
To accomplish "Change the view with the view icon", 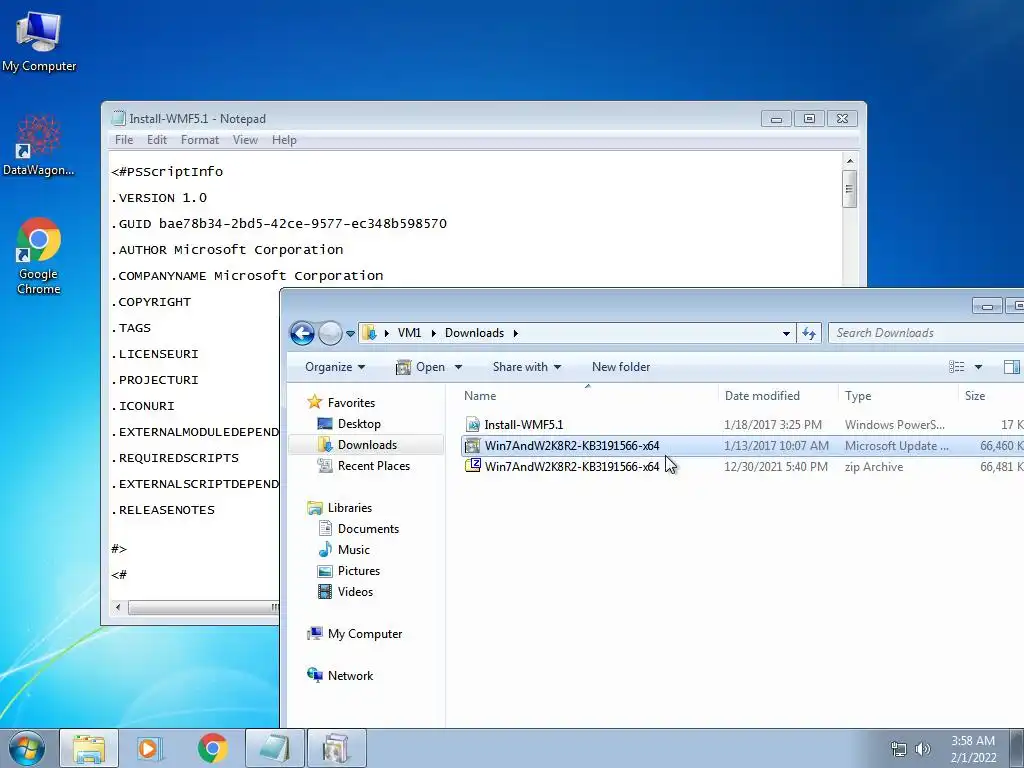I will (x=957, y=367).
